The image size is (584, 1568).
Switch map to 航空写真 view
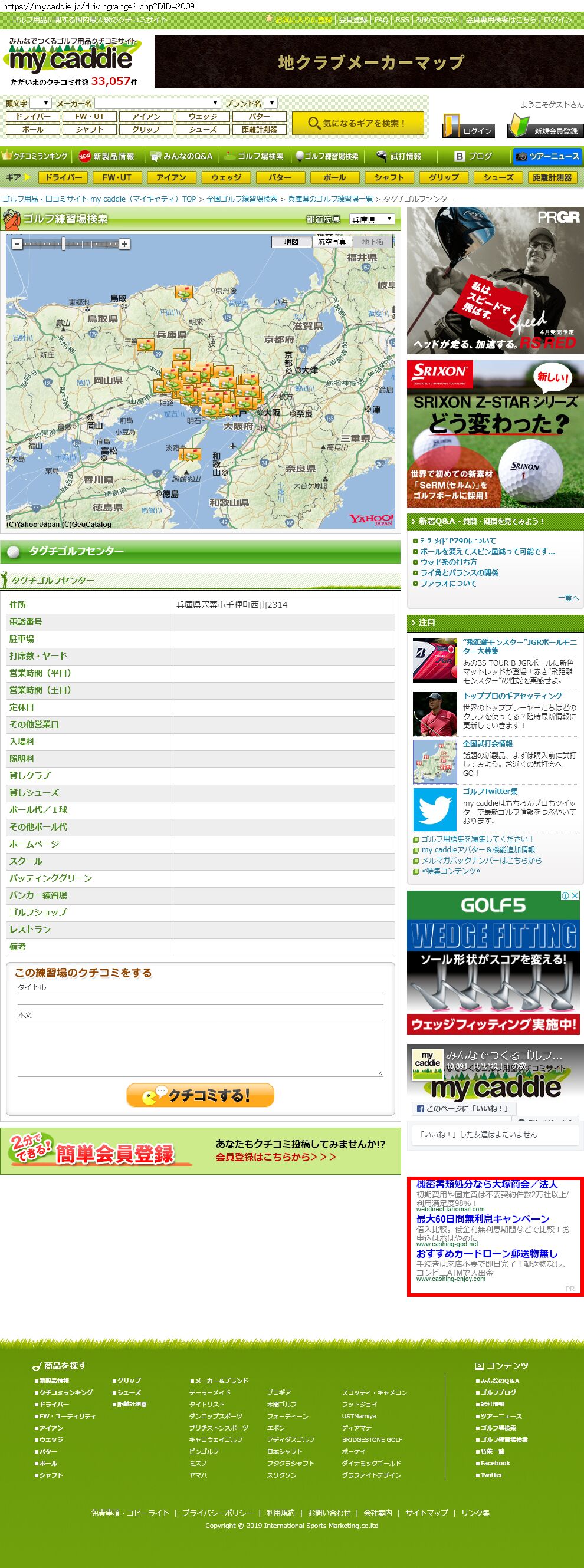coord(332,242)
